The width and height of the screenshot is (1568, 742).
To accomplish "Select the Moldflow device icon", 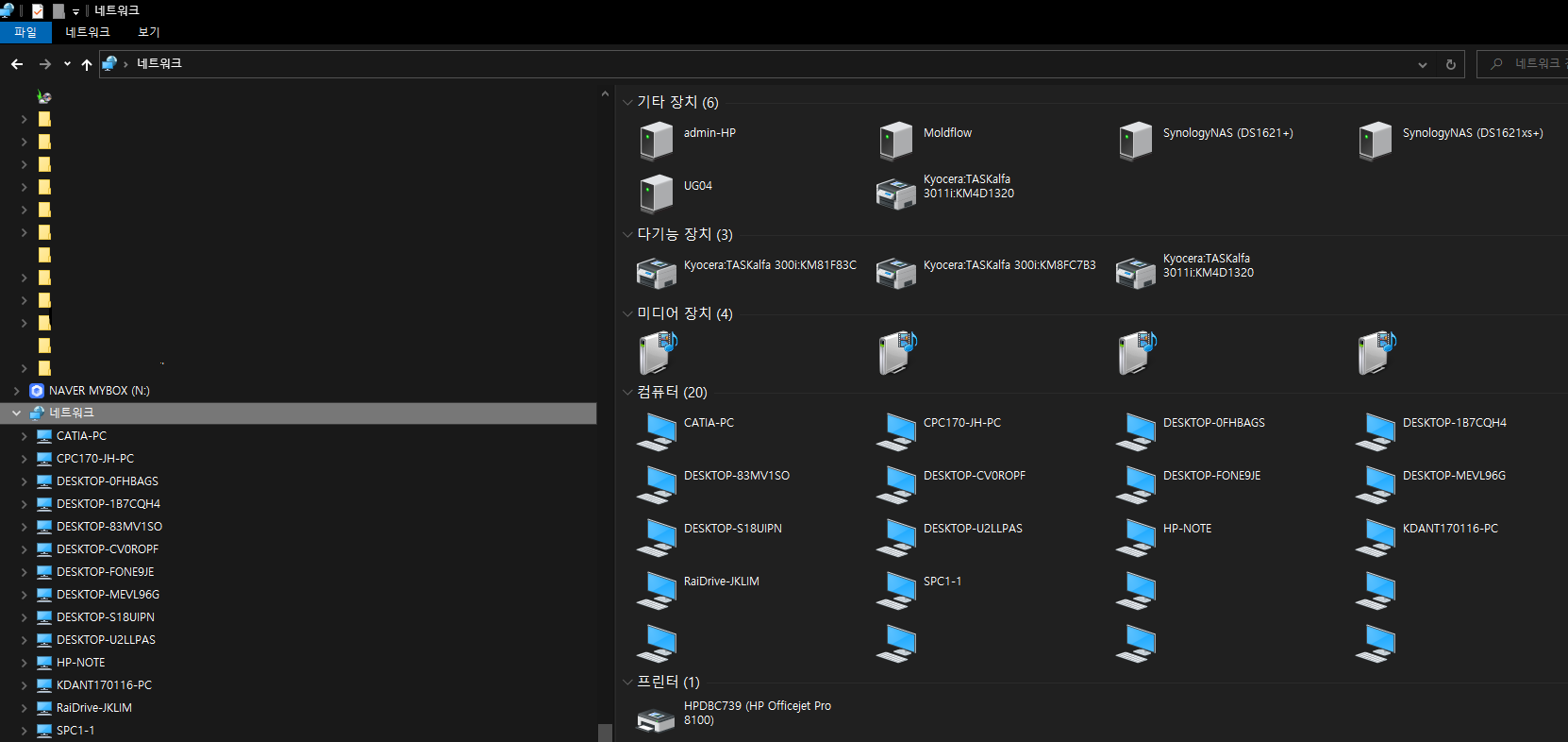I will (x=895, y=141).
